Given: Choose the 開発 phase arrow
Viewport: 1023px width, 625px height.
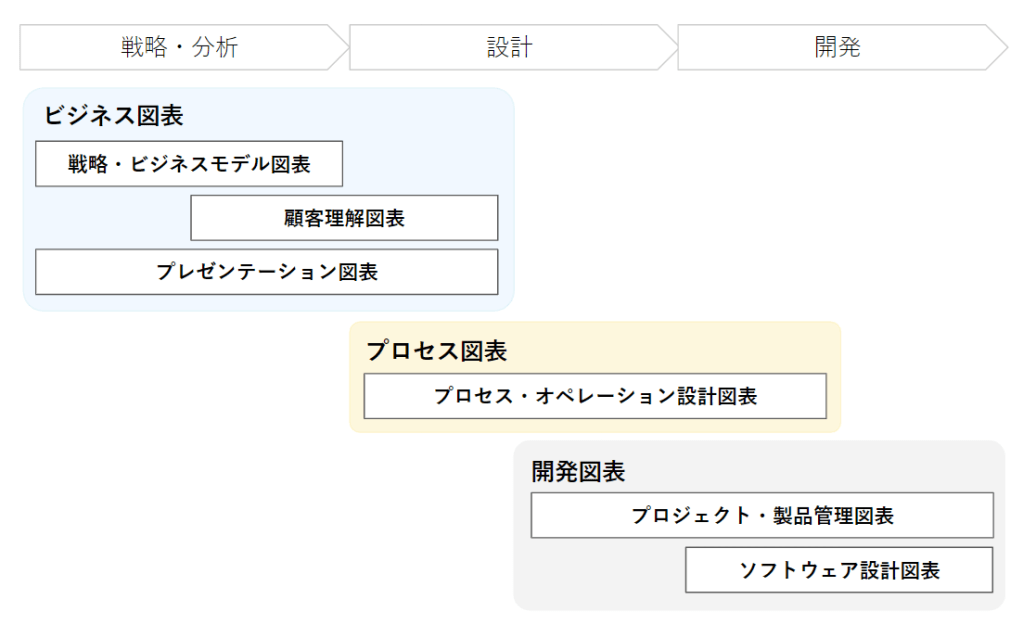Looking at the screenshot, I should click(837, 47).
